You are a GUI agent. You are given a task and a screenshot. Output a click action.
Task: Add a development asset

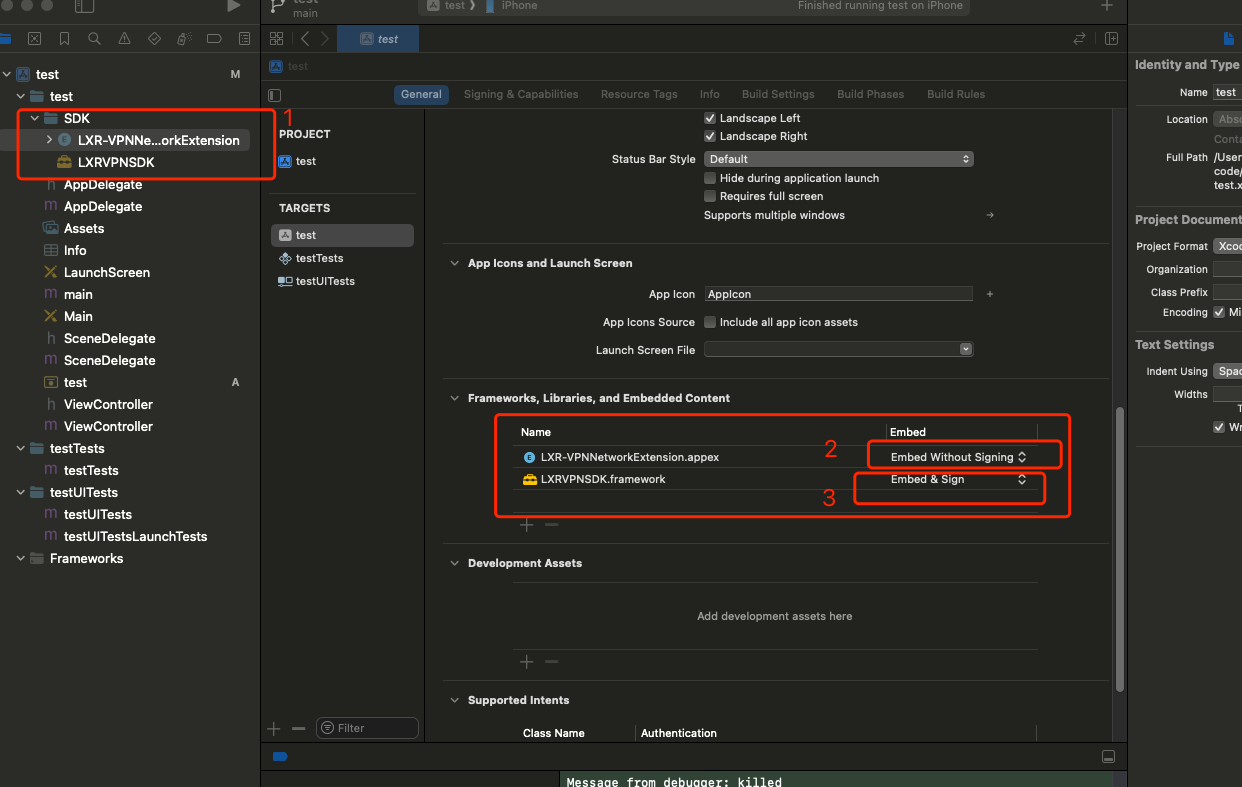click(527, 661)
